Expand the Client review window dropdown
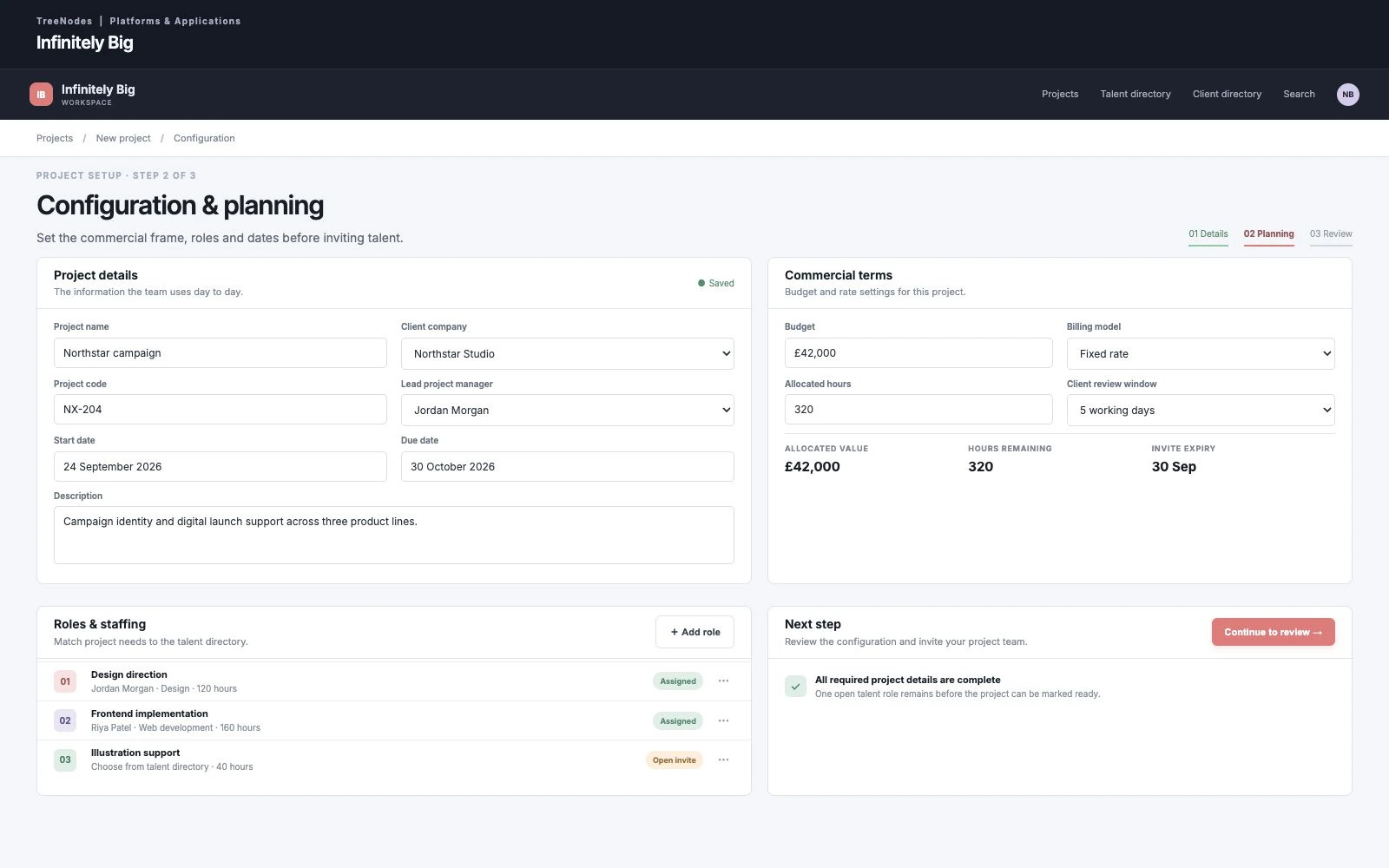1389x868 pixels. click(x=1201, y=410)
